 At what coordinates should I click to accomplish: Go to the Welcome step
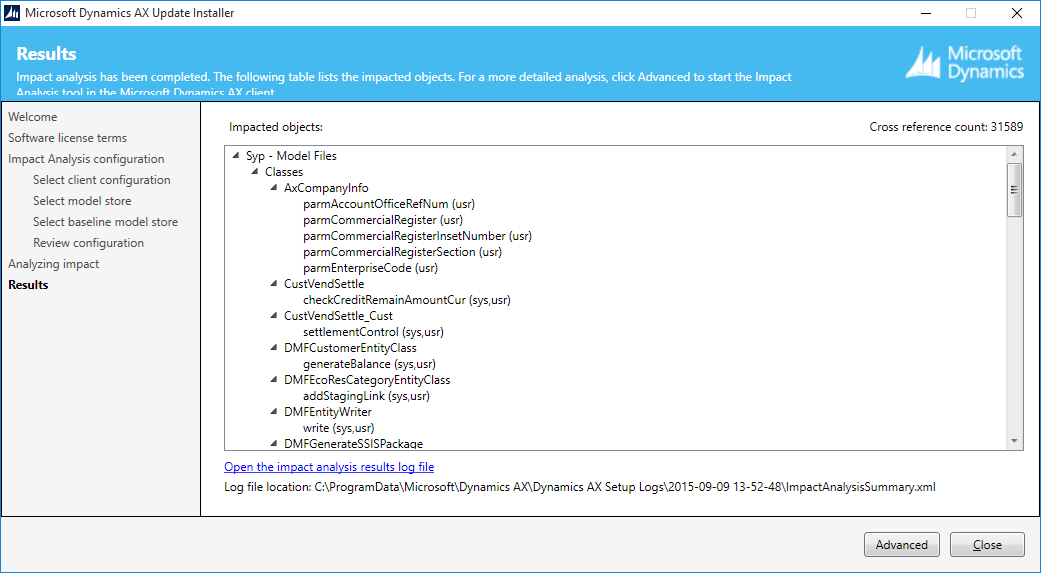click(x=33, y=117)
